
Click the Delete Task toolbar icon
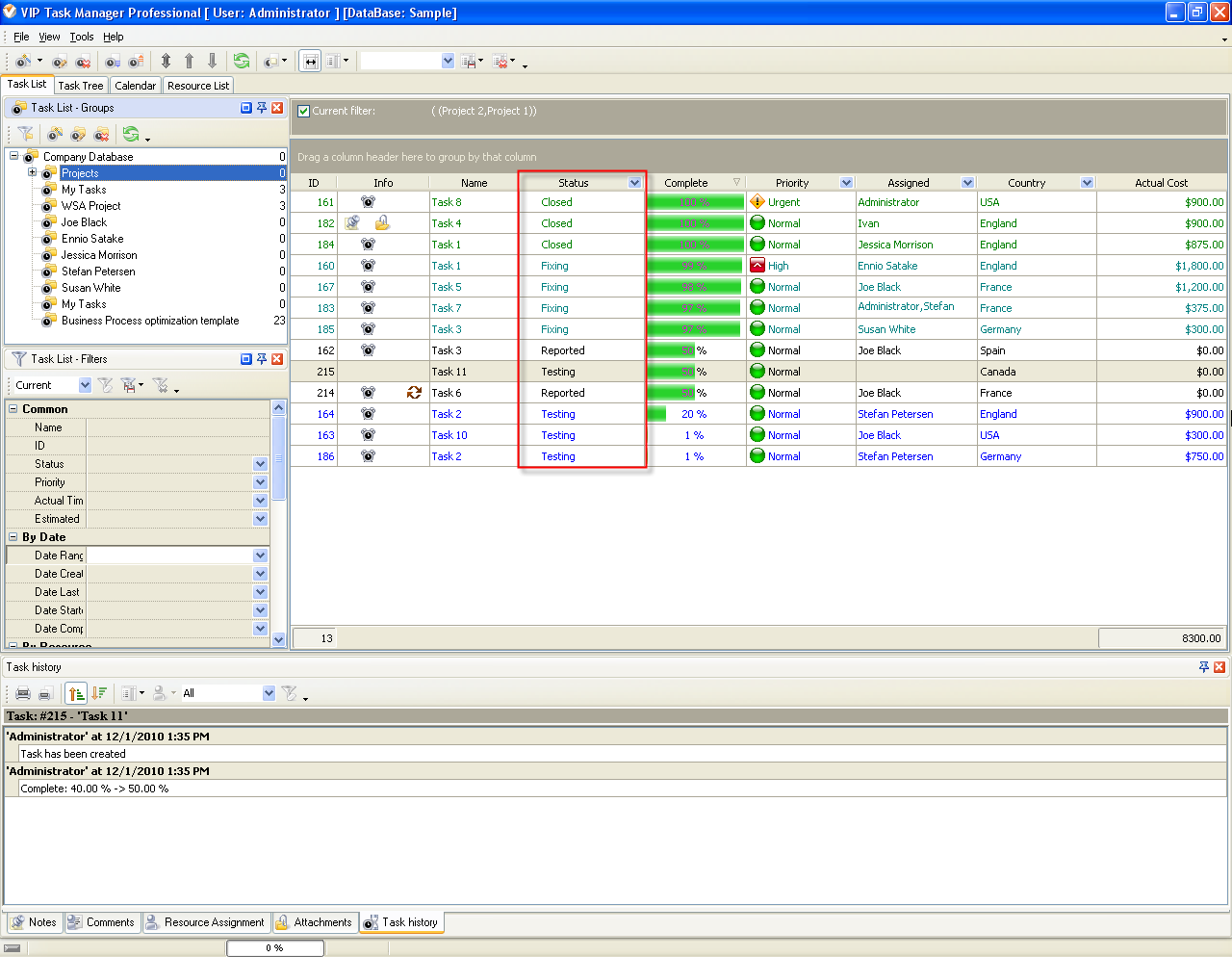[x=84, y=61]
